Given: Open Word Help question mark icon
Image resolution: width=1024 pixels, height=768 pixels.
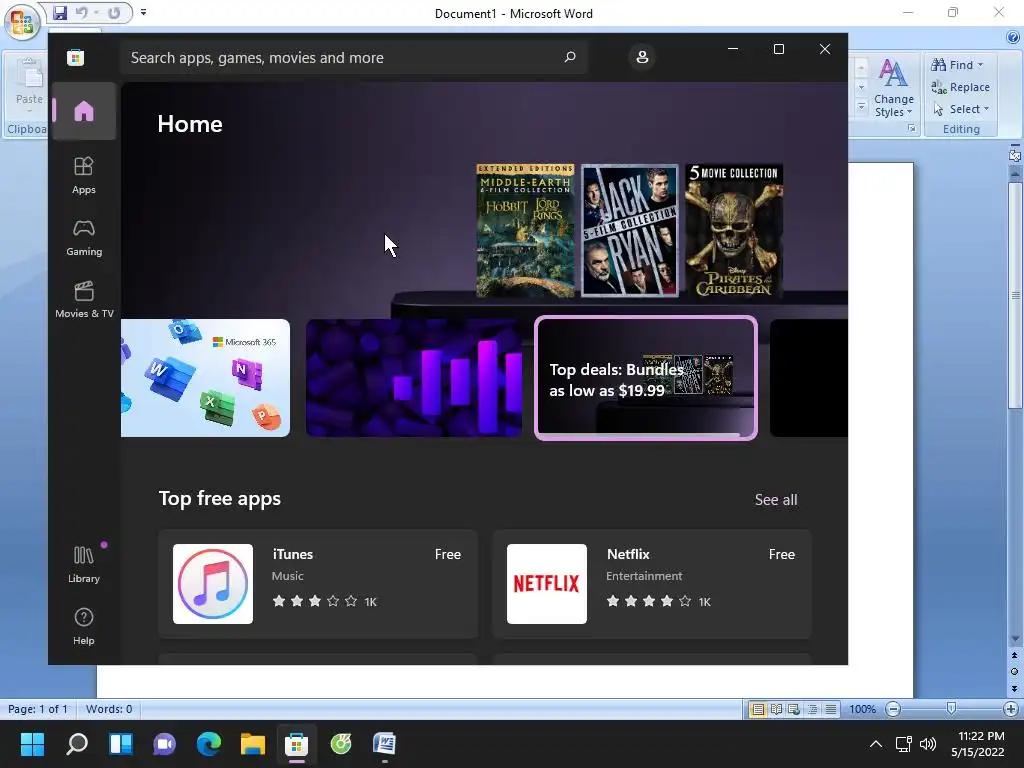Looking at the screenshot, I should [1013, 37].
